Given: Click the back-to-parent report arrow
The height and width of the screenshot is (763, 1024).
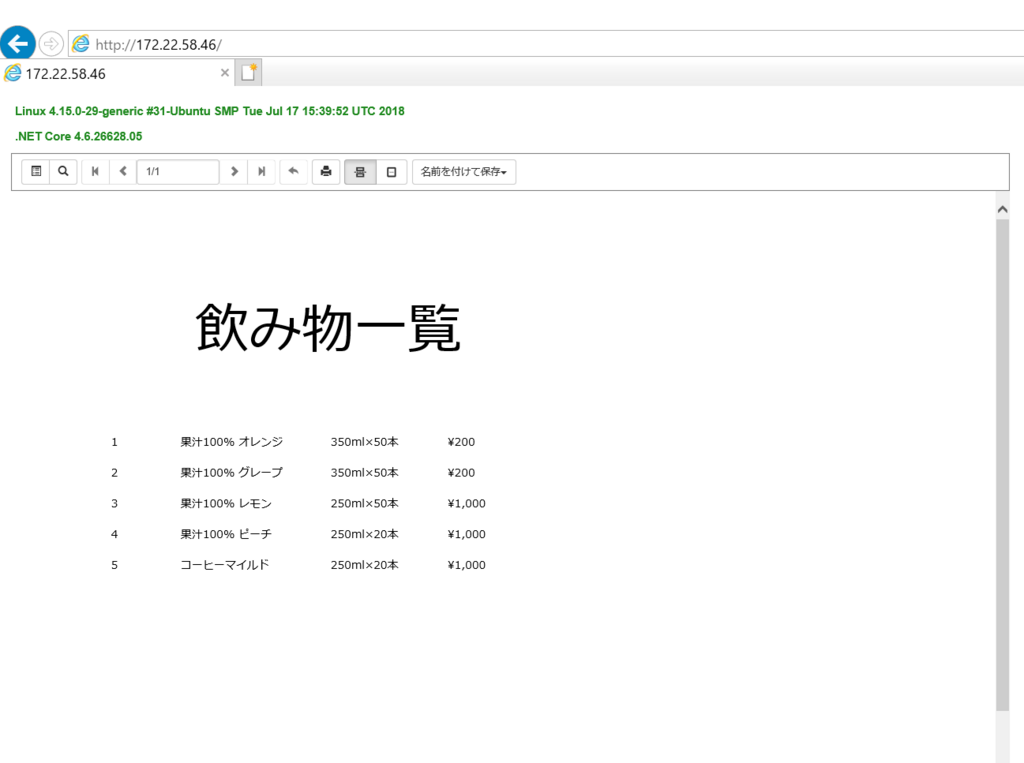Looking at the screenshot, I should 294,172.
